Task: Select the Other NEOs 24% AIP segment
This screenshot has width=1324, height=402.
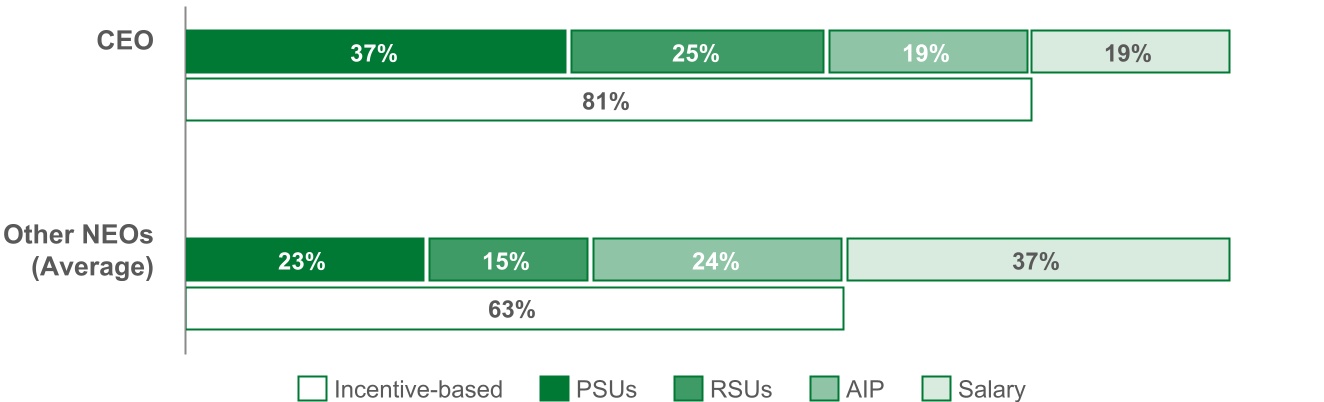Action: point(717,260)
